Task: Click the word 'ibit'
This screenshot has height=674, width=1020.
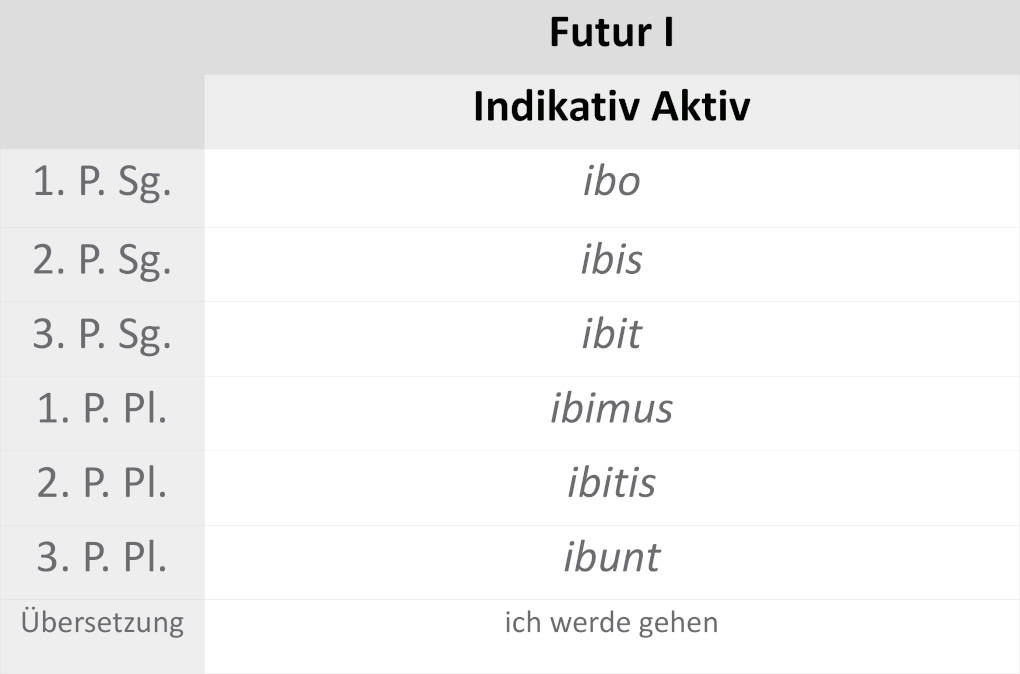Action: point(611,334)
